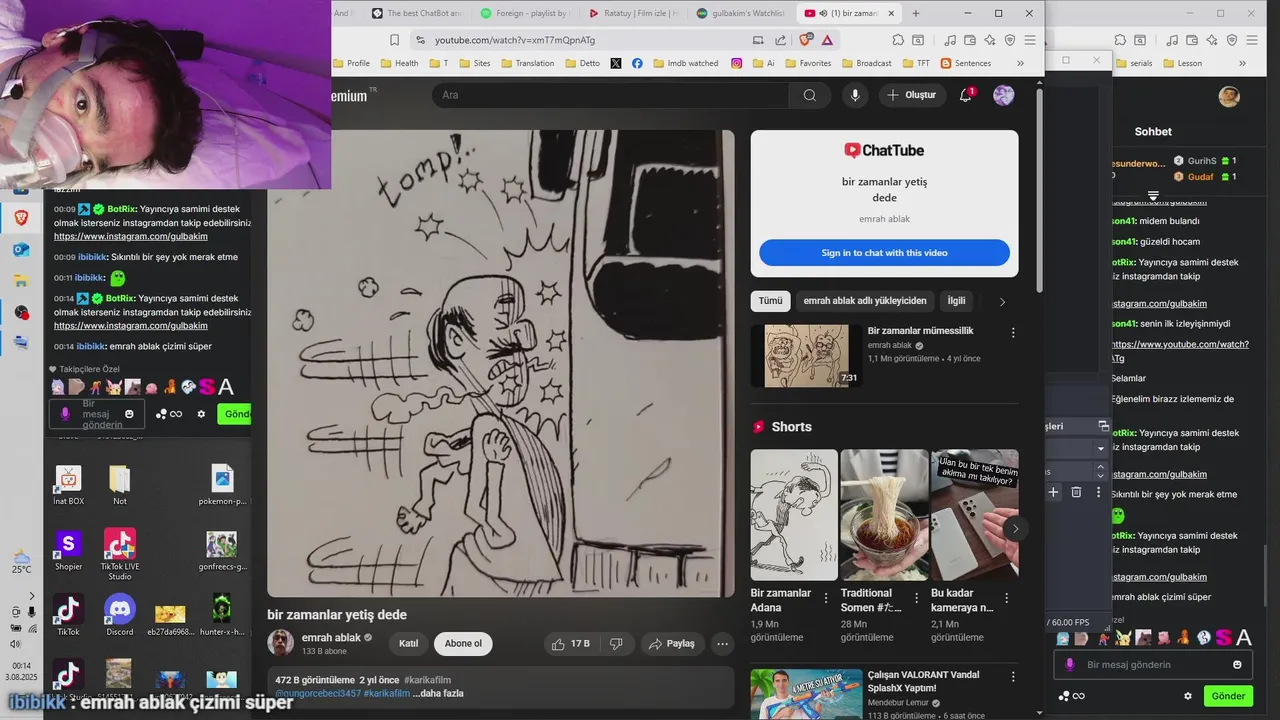Open the Not folder on desktop
This screenshot has height=720, width=1280.
[120, 486]
